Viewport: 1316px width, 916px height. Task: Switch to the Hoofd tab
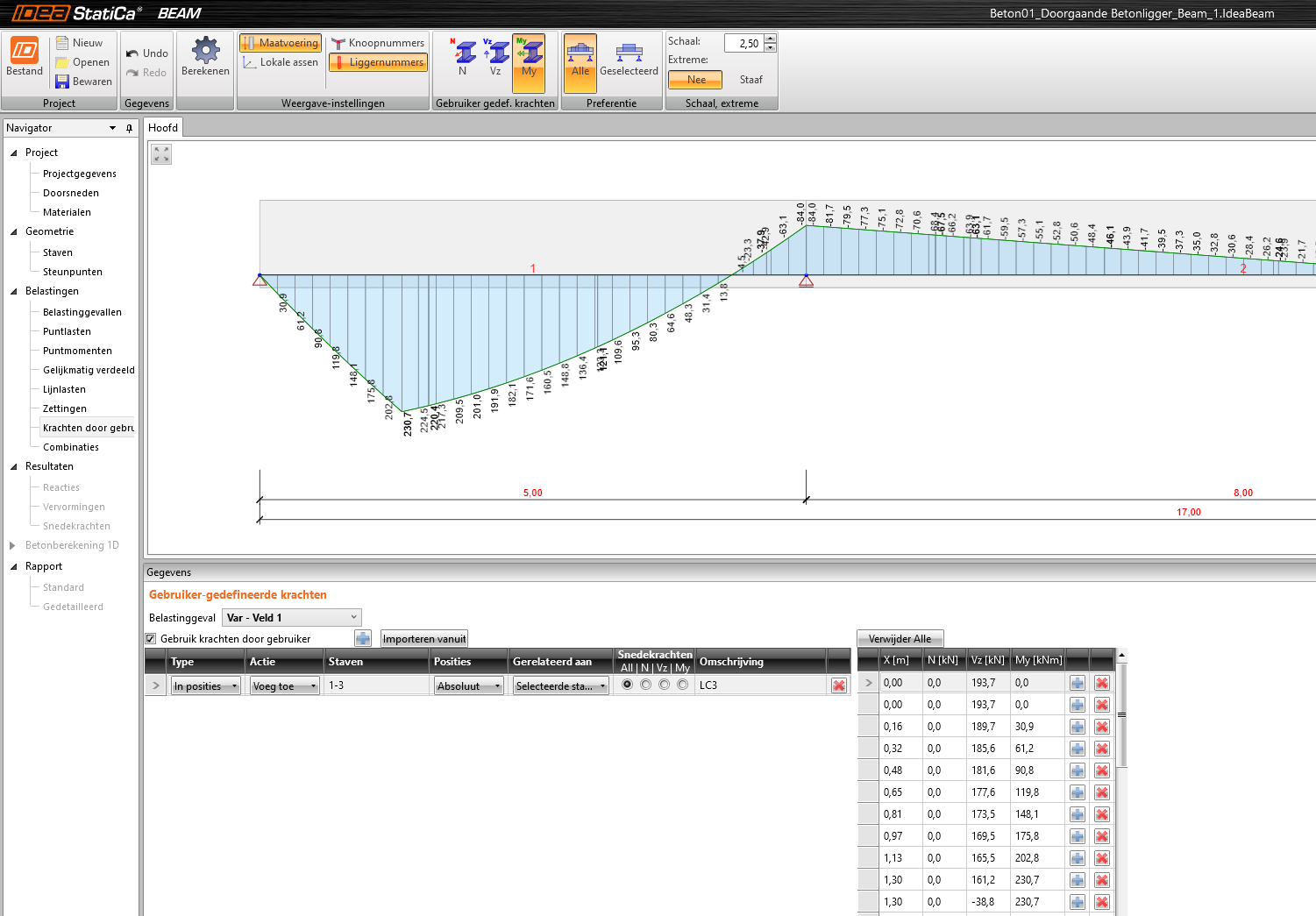[x=163, y=128]
